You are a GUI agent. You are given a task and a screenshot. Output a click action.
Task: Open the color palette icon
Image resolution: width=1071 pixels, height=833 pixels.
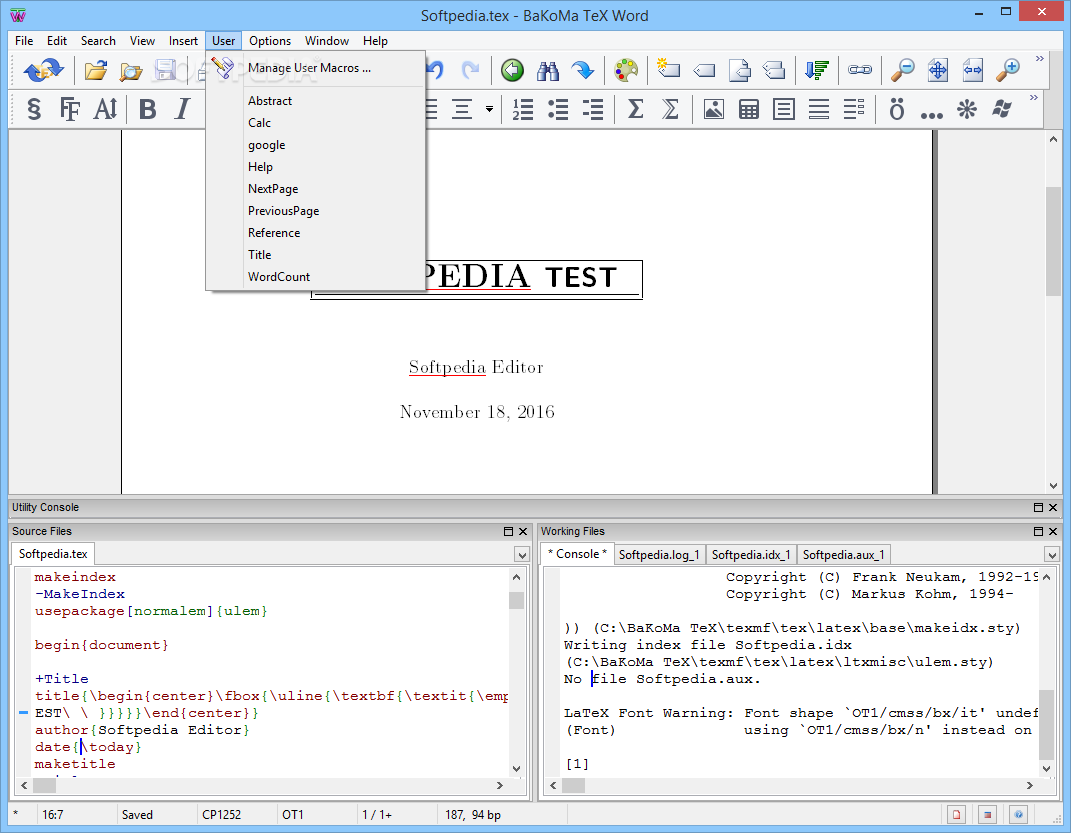(x=625, y=70)
